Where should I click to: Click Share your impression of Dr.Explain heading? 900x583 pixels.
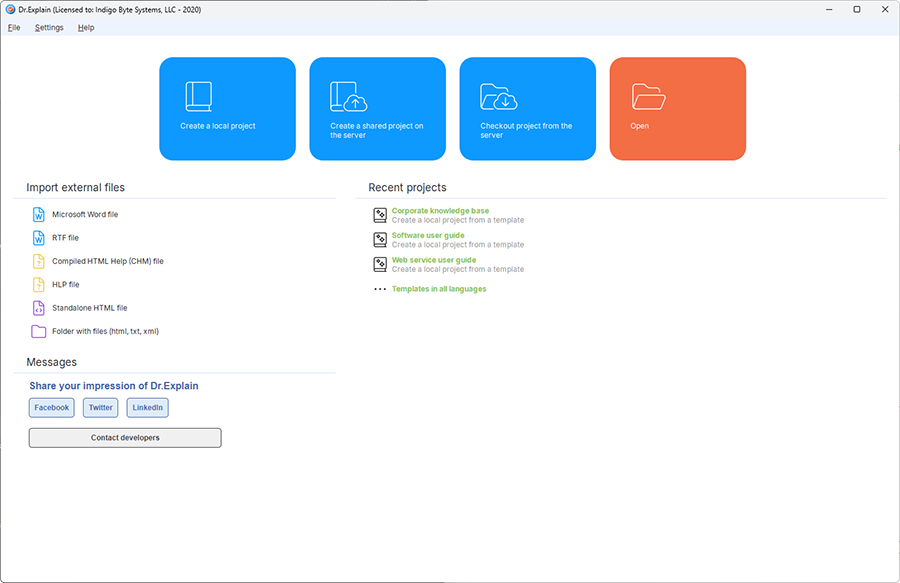point(114,386)
